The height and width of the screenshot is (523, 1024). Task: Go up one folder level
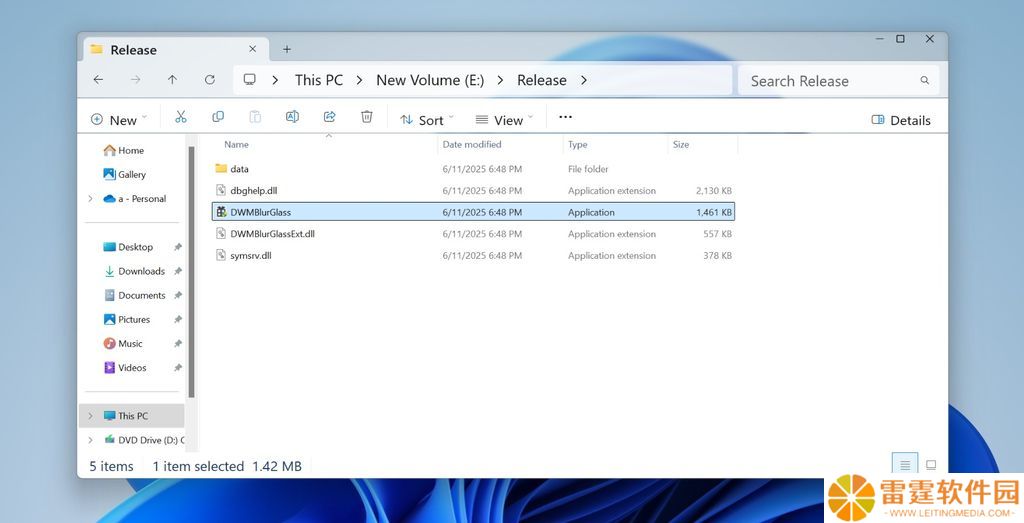tap(172, 80)
